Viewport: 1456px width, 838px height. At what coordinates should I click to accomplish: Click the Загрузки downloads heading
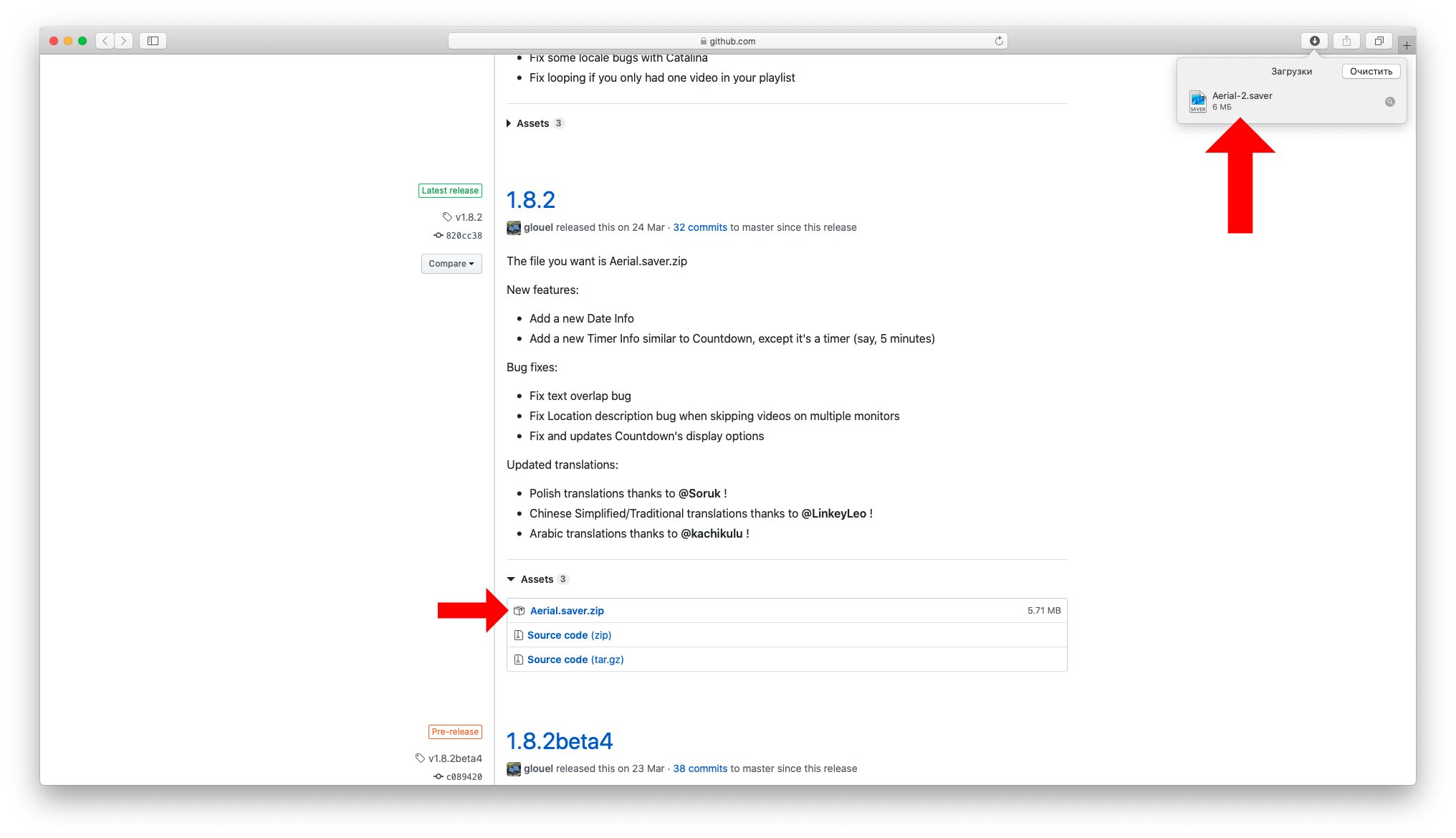pos(1291,71)
